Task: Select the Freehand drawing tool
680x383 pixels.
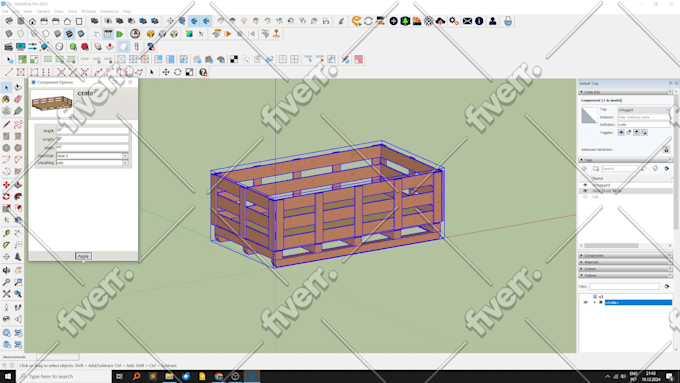Action: (18, 125)
